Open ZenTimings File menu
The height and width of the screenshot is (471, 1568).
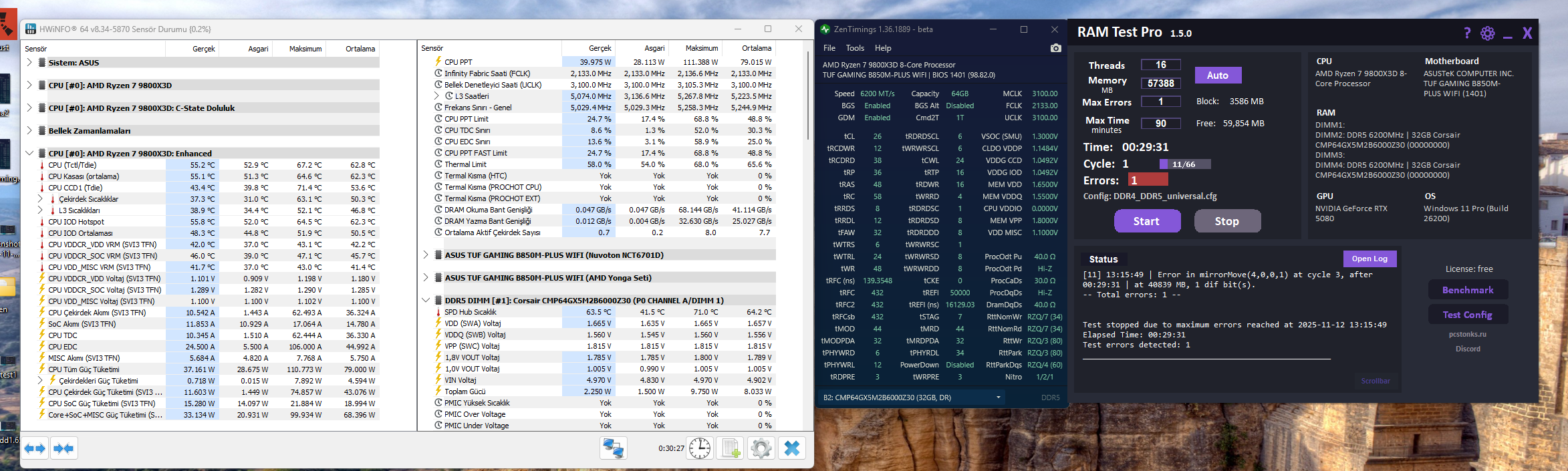[829, 48]
